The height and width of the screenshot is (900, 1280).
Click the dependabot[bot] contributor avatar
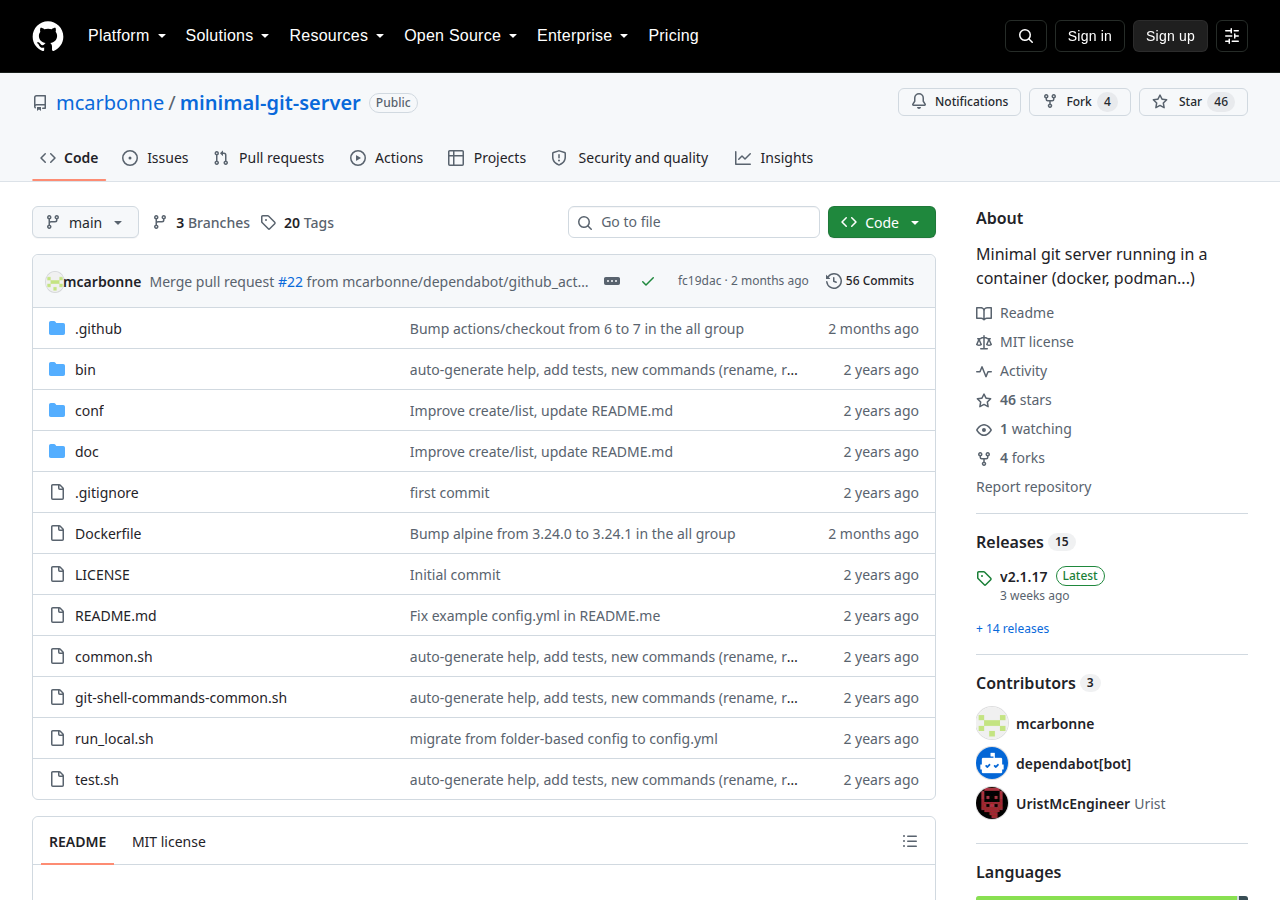(x=992, y=763)
